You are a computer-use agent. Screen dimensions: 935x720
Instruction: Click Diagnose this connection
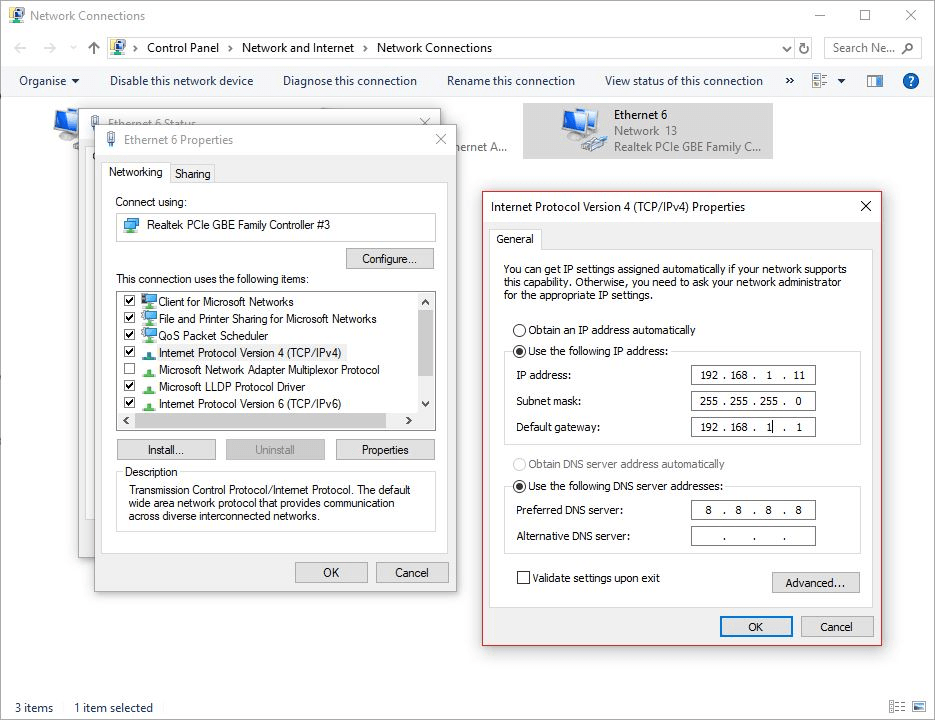[349, 81]
